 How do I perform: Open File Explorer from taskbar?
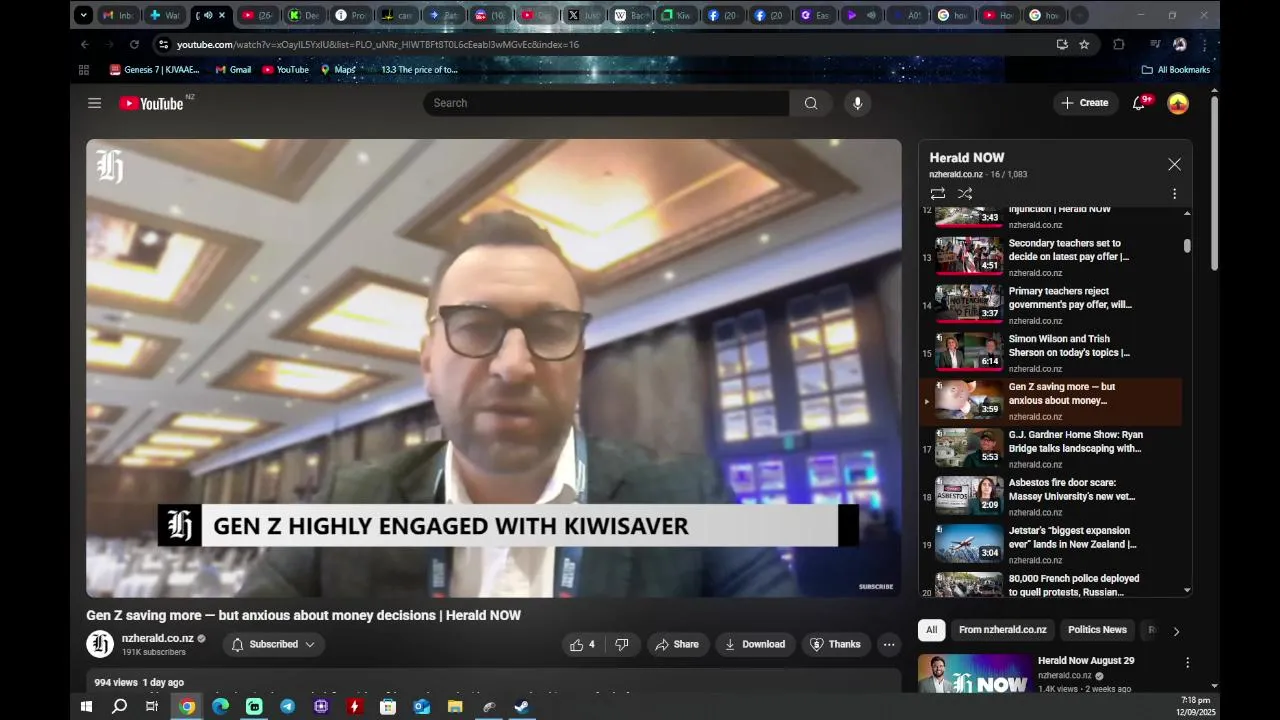click(x=455, y=706)
